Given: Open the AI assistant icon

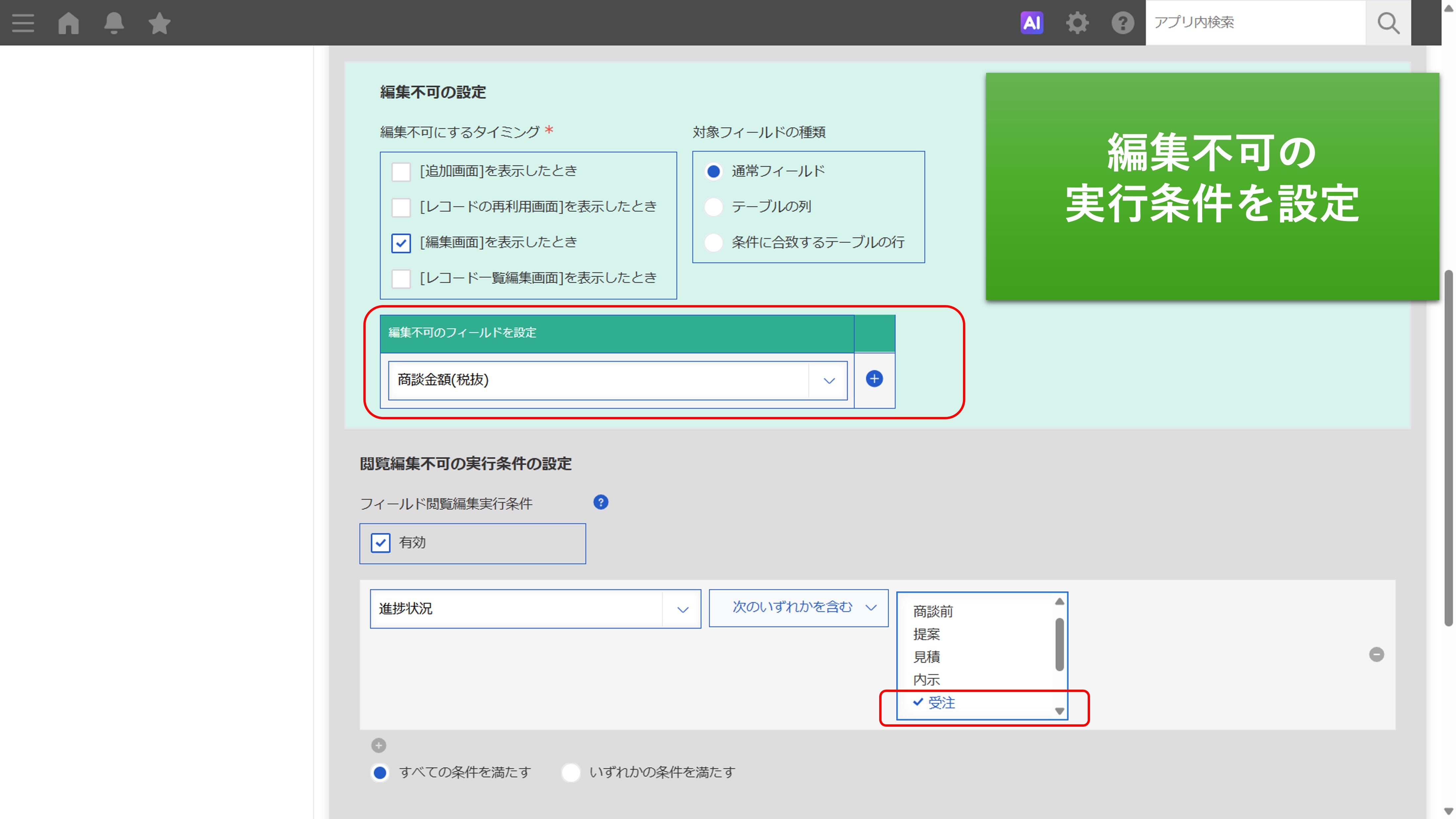Looking at the screenshot, I should coord(1031,23).
